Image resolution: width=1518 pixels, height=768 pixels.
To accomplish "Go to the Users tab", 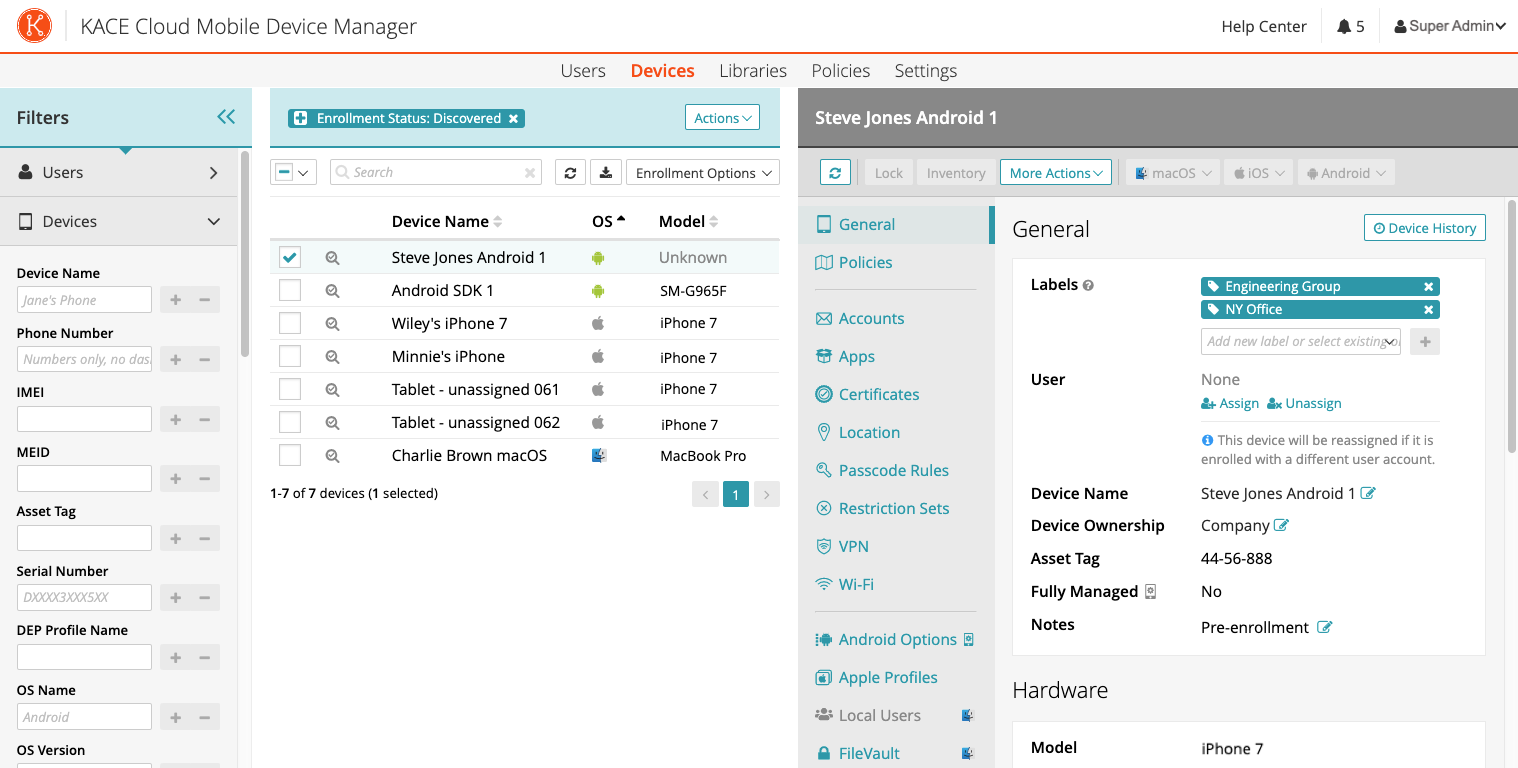I will [x=583, y=71].
